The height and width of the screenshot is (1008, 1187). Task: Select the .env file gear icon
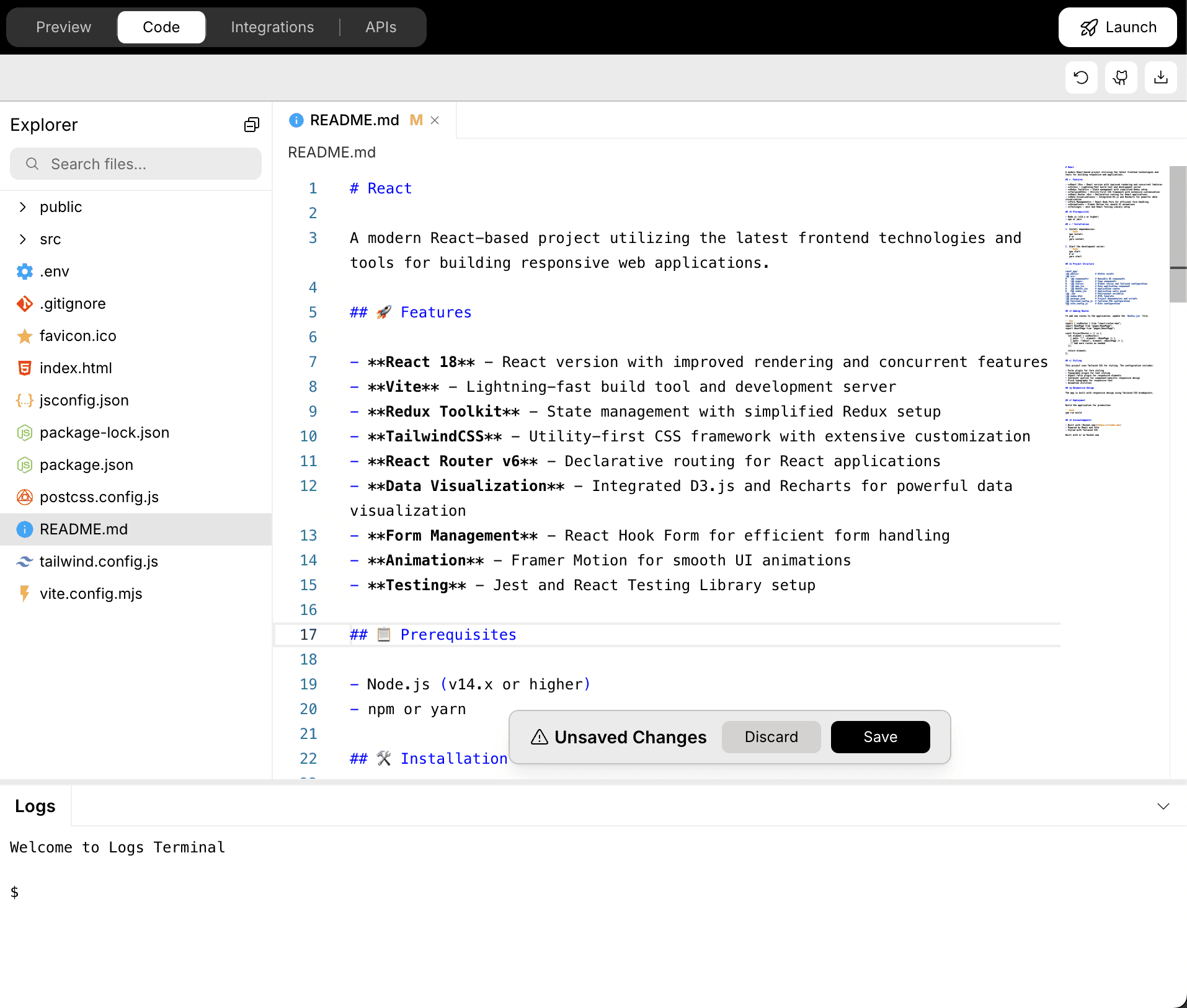24,271
